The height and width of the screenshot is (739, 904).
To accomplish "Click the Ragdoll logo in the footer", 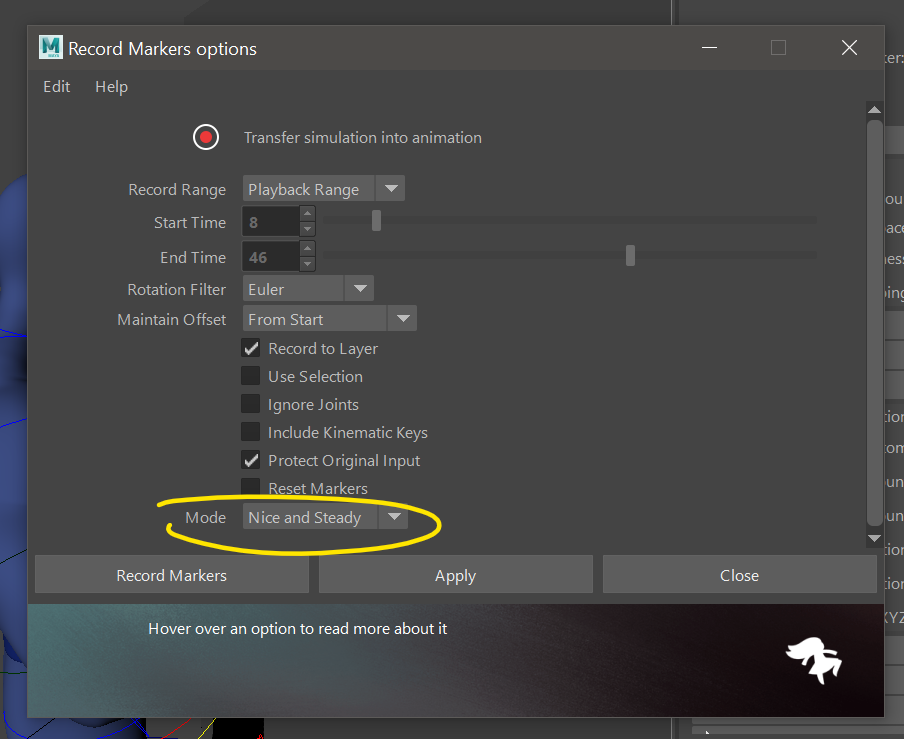I will click(813, 659).
